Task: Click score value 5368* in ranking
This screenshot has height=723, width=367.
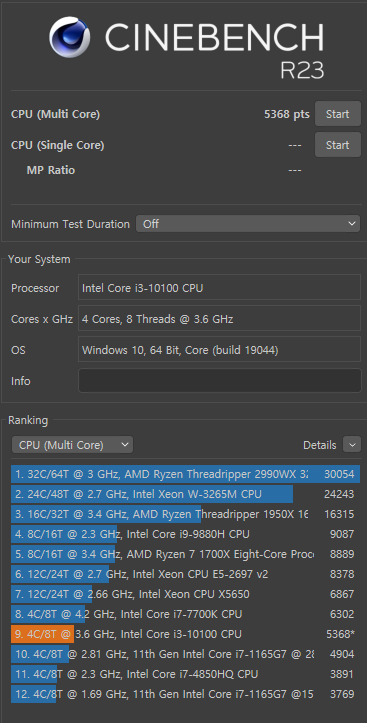Action: tap(340, 634)
